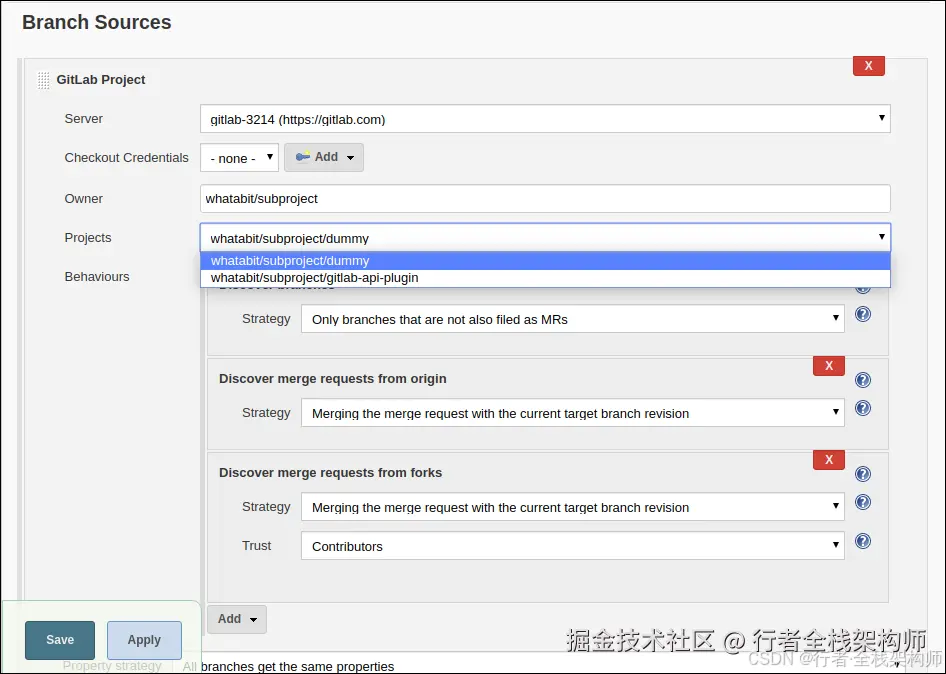This screenshot has width=946, height=674.
Task: Click the Owner label
Action: pos(84,199)
